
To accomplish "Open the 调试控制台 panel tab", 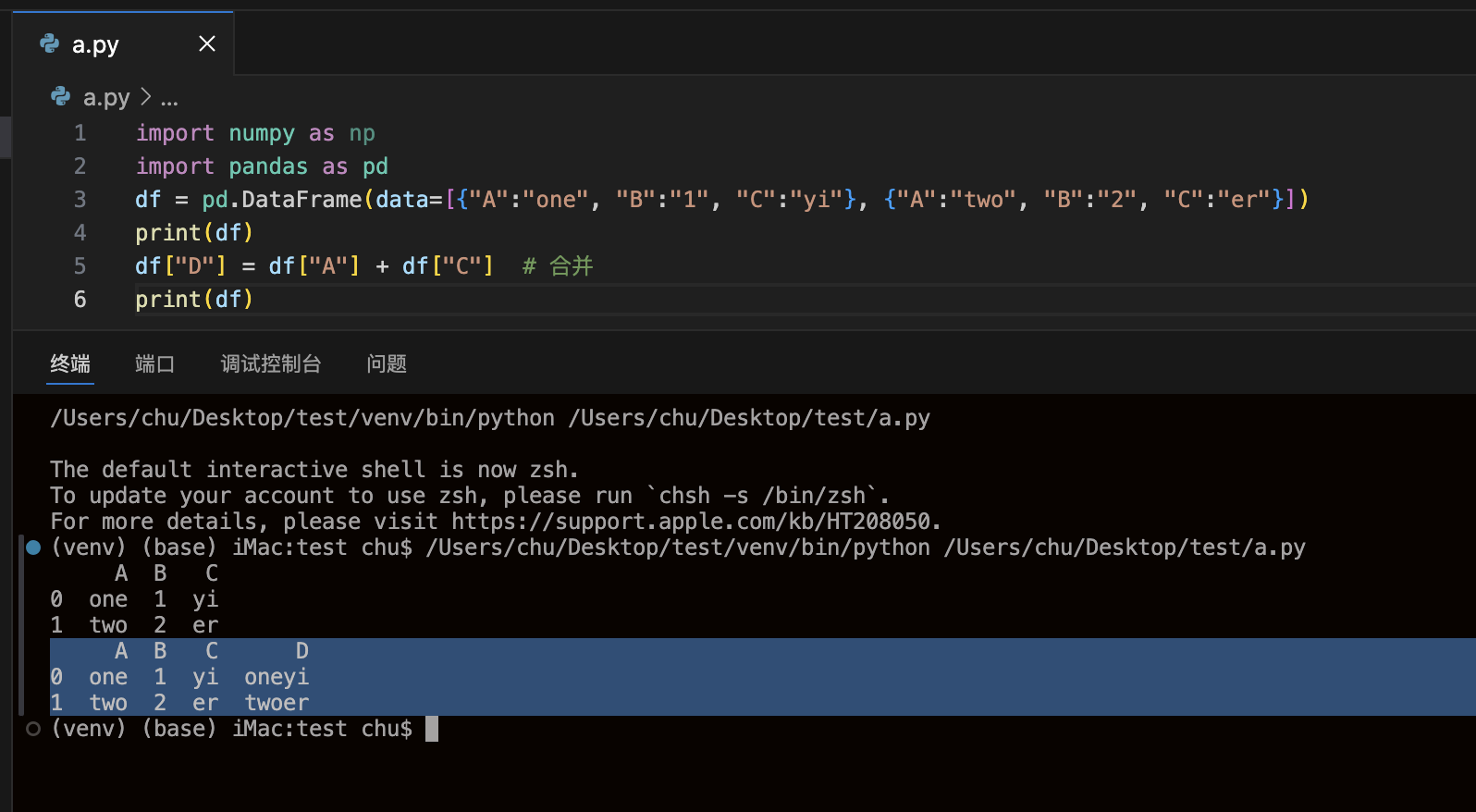I will [x=270, y=363].
